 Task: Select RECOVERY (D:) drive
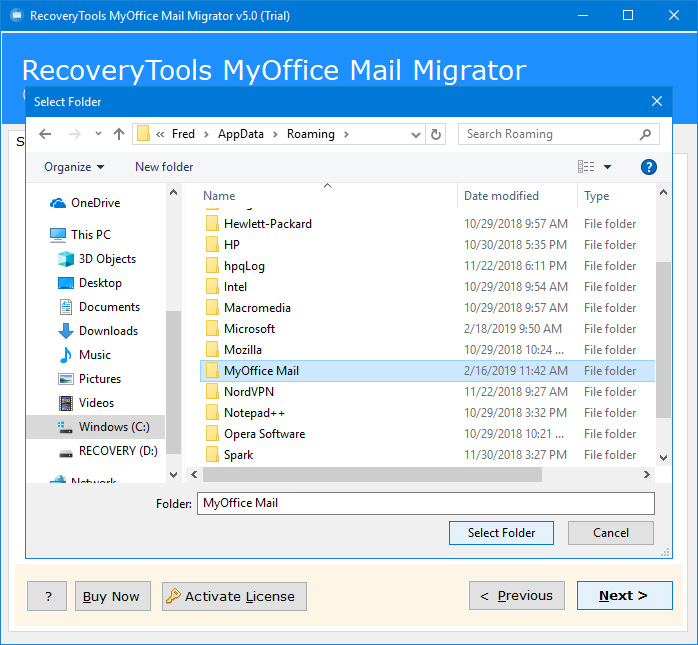108,451
